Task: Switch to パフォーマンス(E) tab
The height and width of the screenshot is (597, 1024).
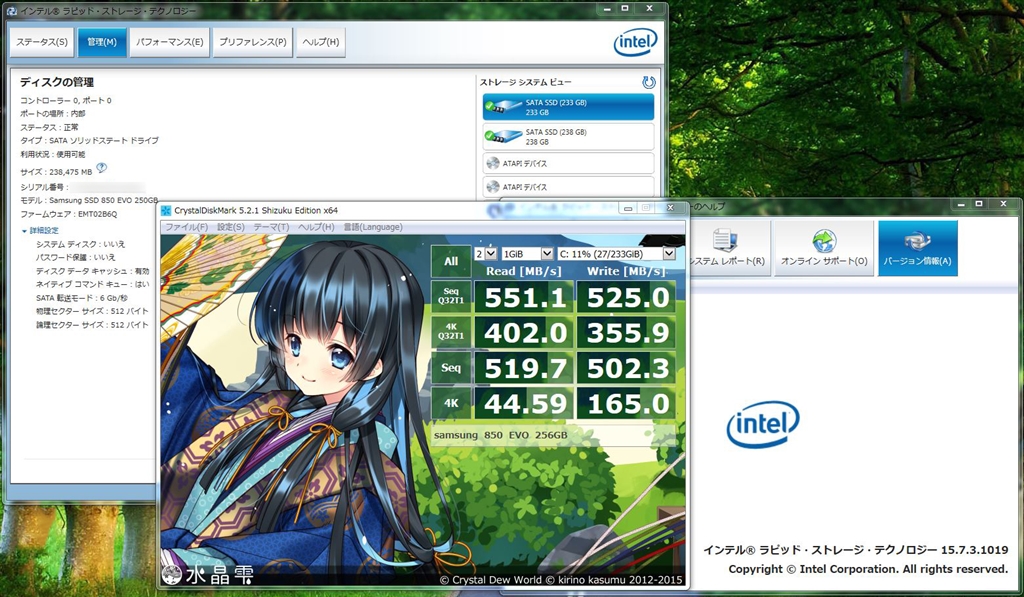Action: pos(169,42)
